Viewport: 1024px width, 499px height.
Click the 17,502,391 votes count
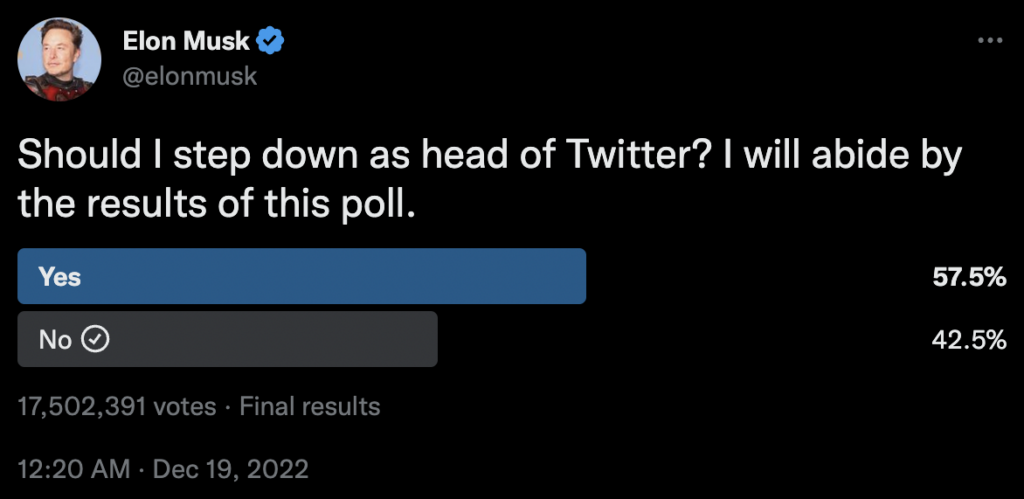pyautogui.click(x=118, y=407)
